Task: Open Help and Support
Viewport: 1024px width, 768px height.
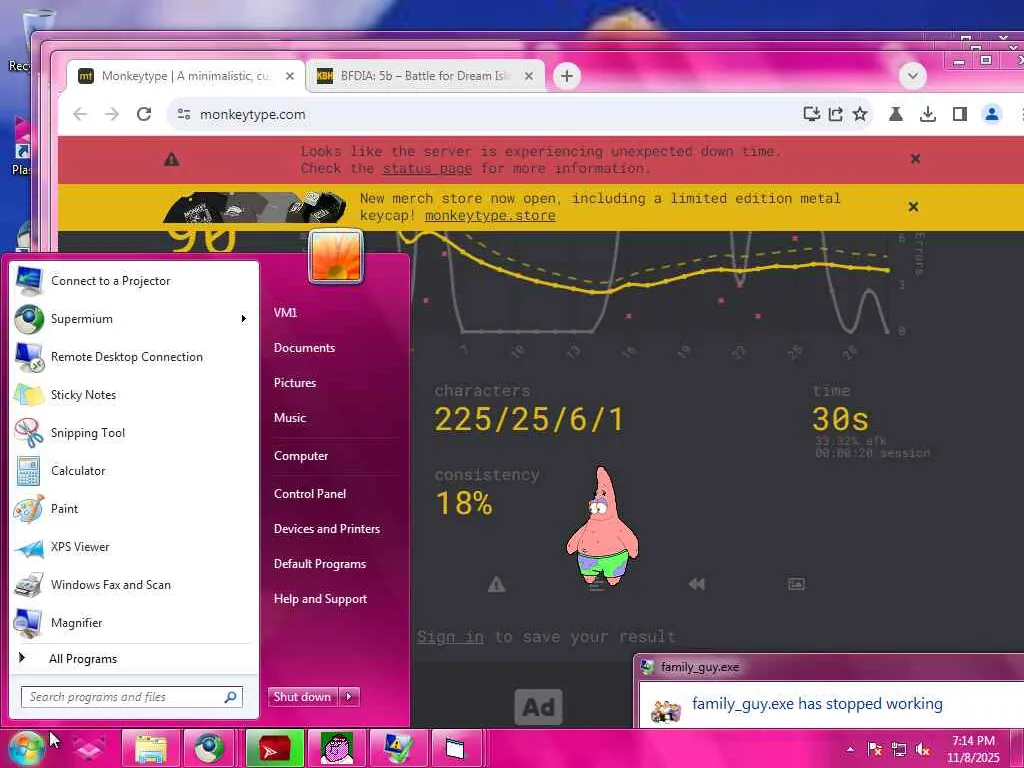Action: (320, 599)
